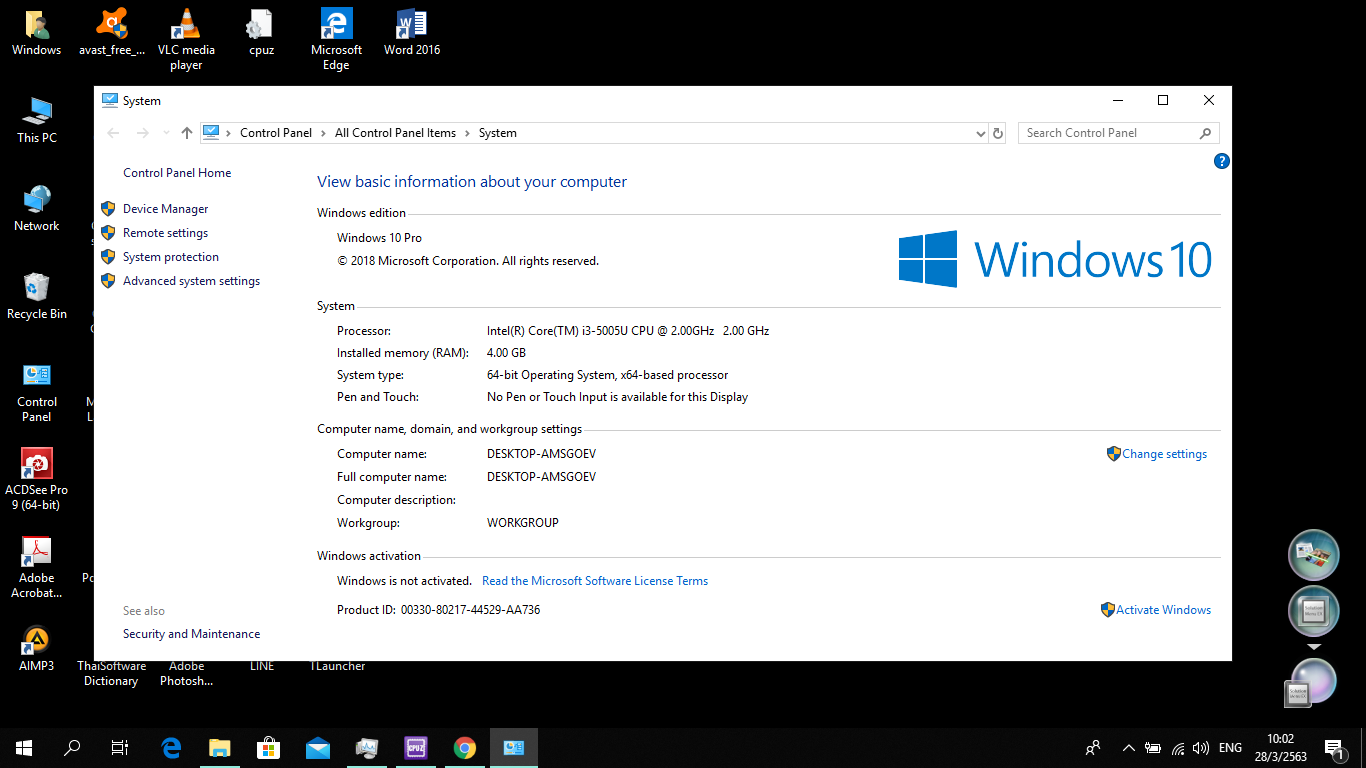Open Device Manager link
Image resolution: width=1366 pixels, height=768 pixels.
click(166, 209)
